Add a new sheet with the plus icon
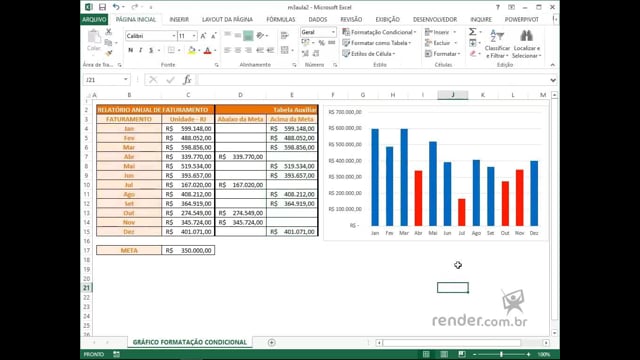Image resolution: width=640 pixels, height=360 pixels. tap(271, 342)
